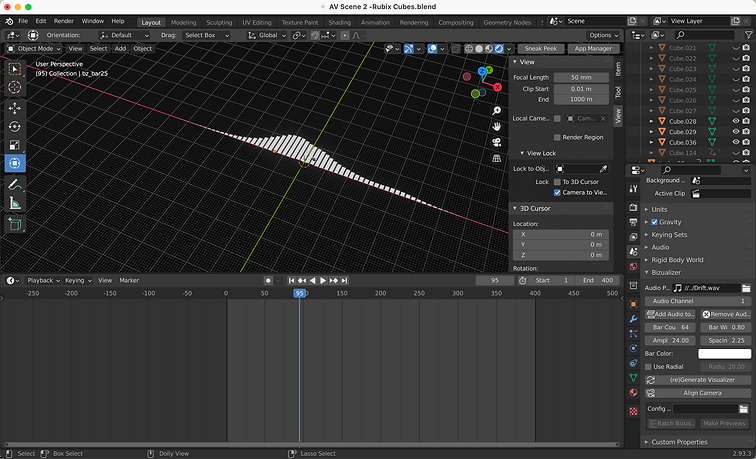Switch orthographic perspective grid icon

[x=497, y=158]
